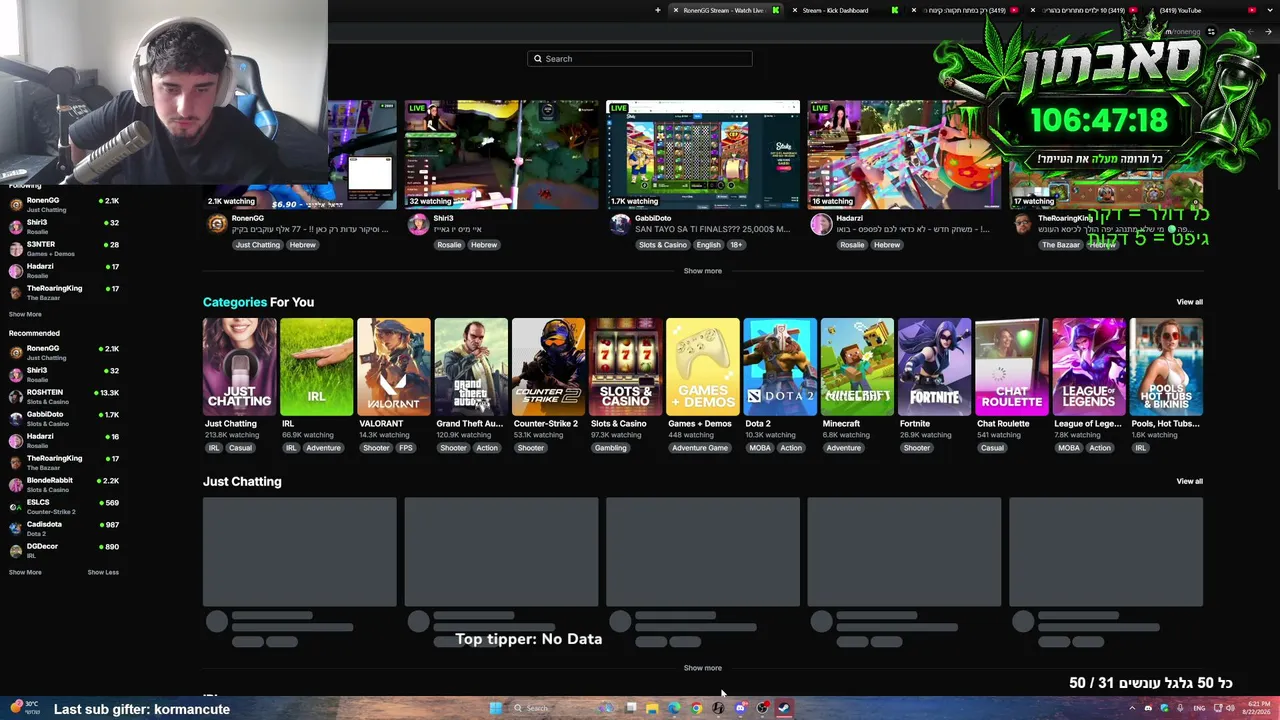Expand Following list with Show More

pyautogui.click(x=25, y=314)
